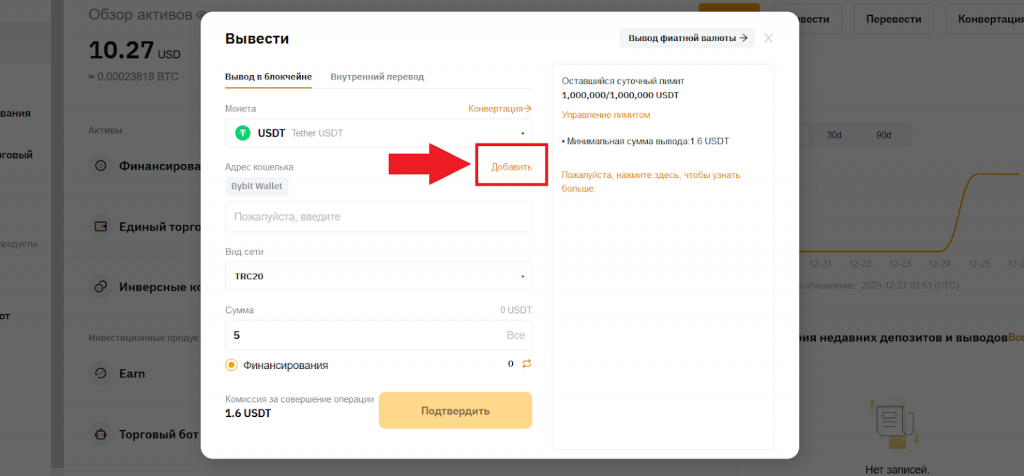Image resolution: width=1024 pixels, height=476 pixels.
Task: Click the wallet address input field
Action: pos(379,216)
